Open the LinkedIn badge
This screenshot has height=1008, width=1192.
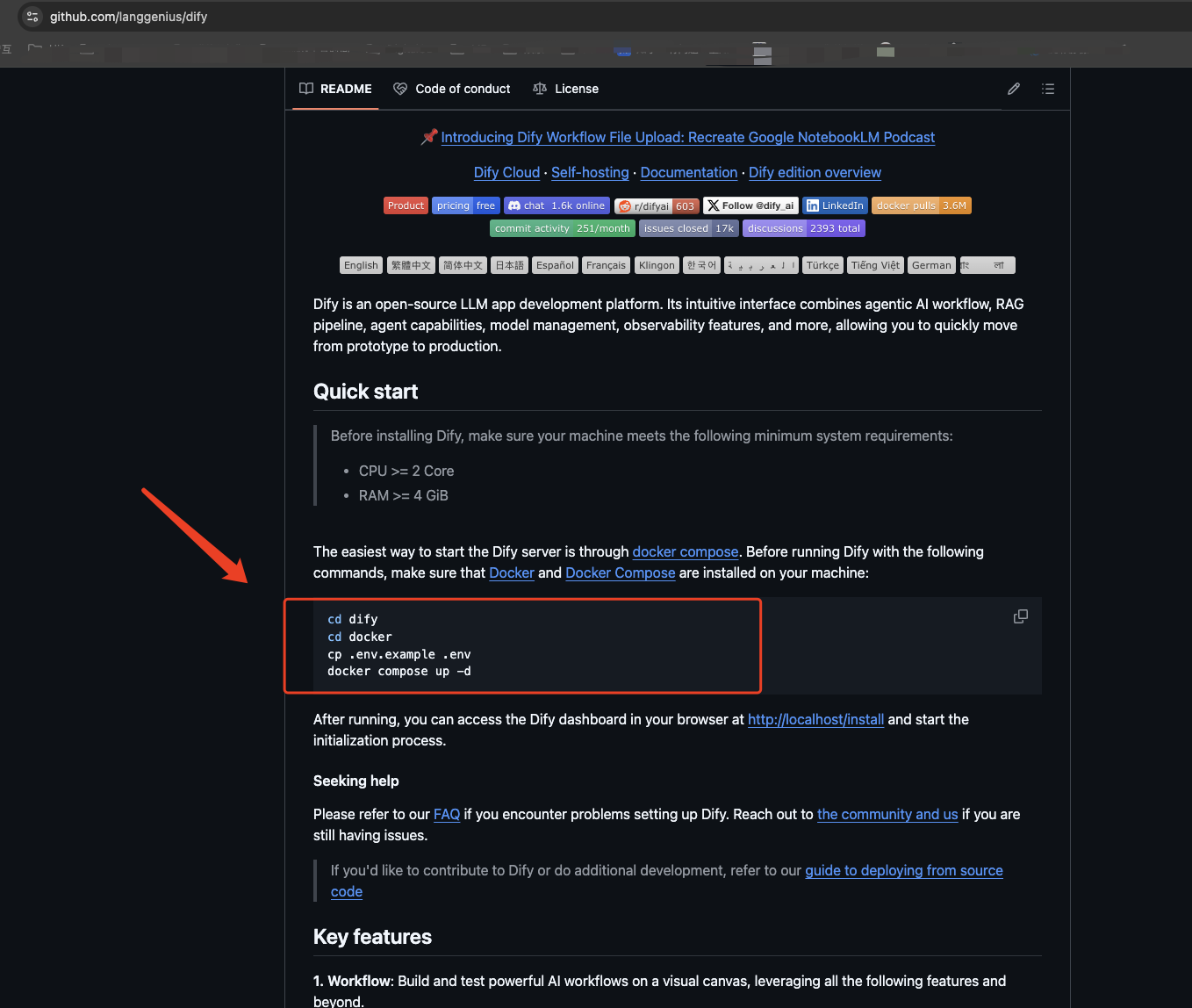[x=835, y=205]
